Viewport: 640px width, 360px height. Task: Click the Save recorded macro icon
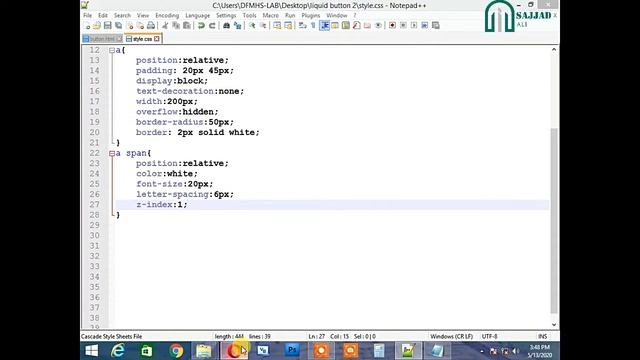436,25
